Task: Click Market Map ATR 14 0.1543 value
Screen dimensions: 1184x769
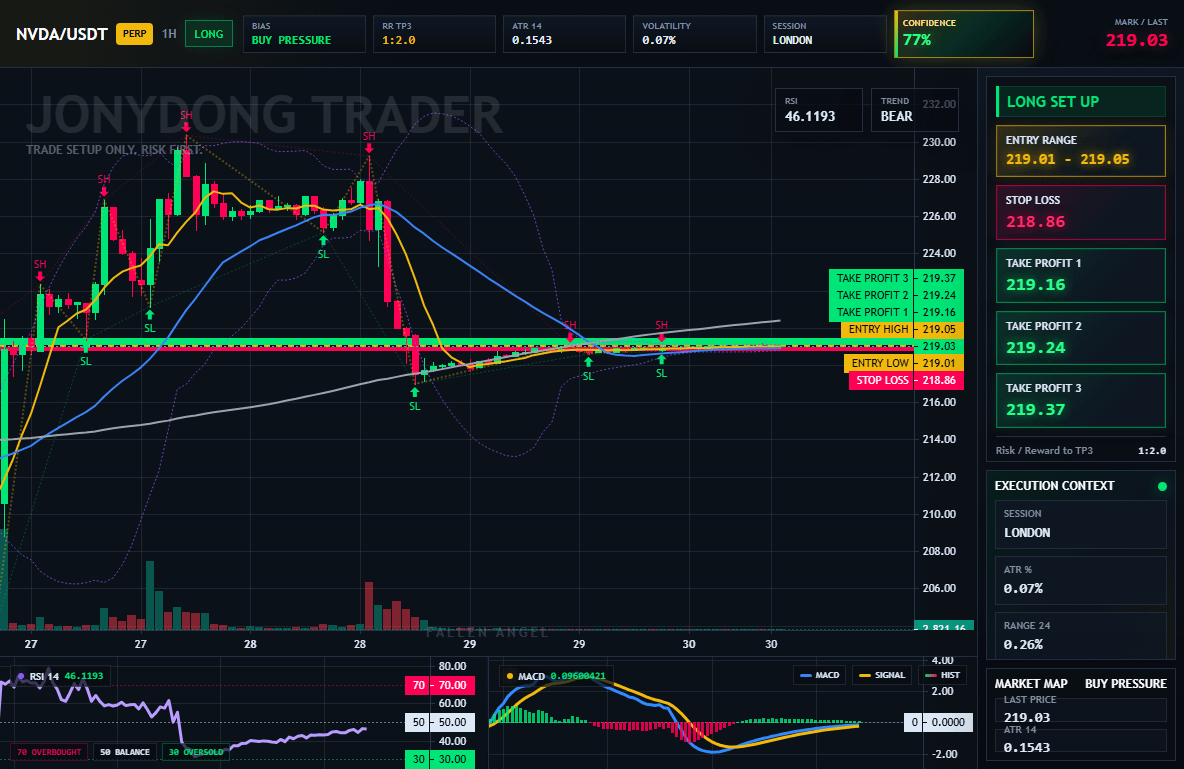Action: tap(1026, 747)
